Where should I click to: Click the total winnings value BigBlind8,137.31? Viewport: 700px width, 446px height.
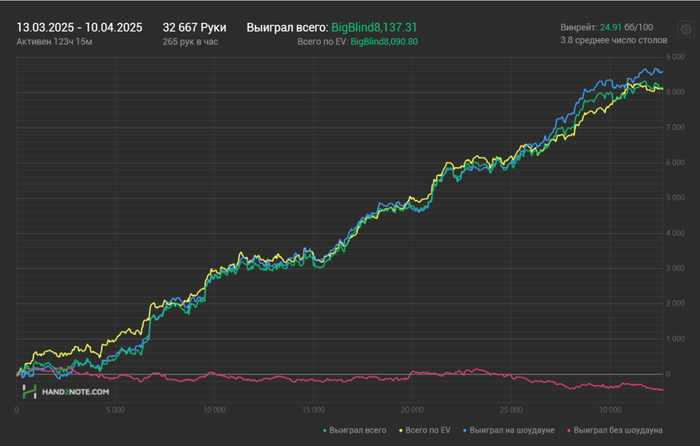(374, 28)
